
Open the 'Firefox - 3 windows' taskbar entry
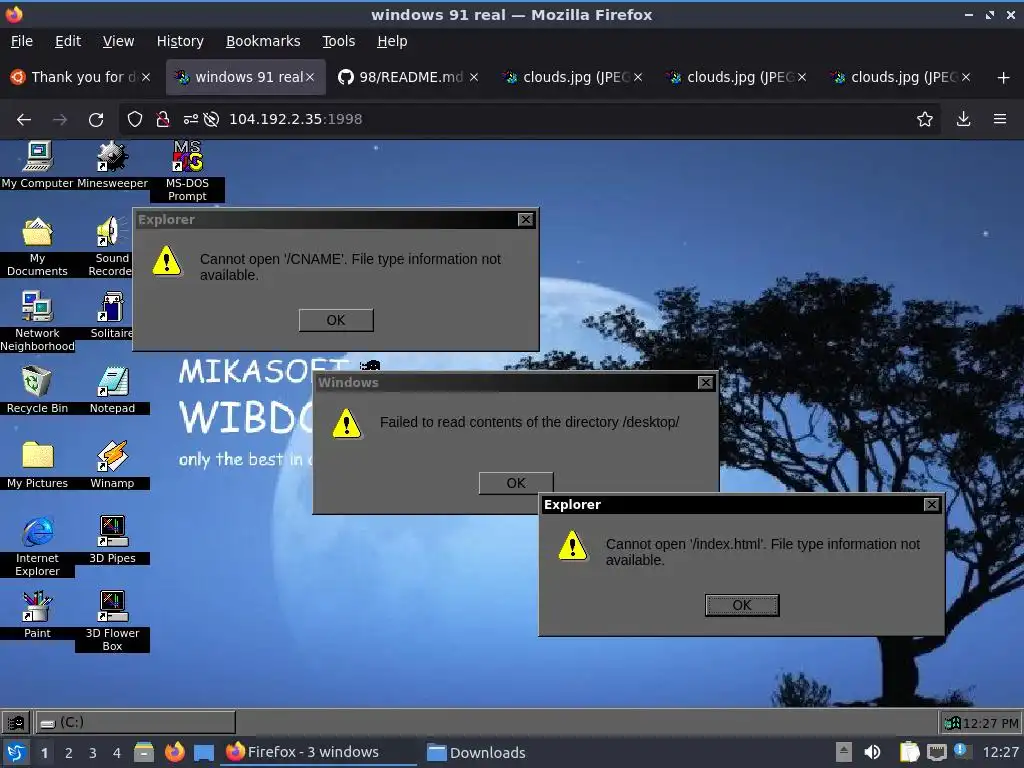320,752
